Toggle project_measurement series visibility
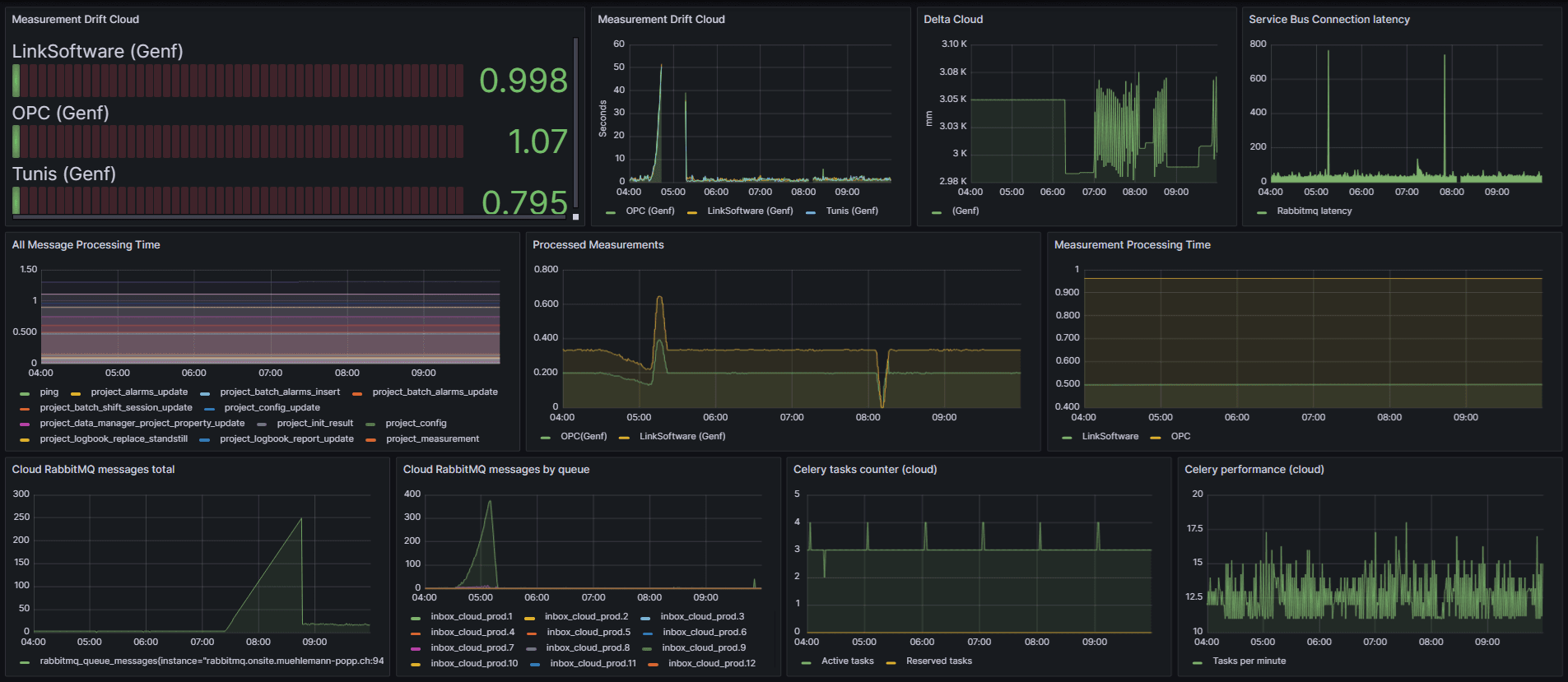Image resolution: width=1568 pixels, height=682 pixels. point(432,439)
